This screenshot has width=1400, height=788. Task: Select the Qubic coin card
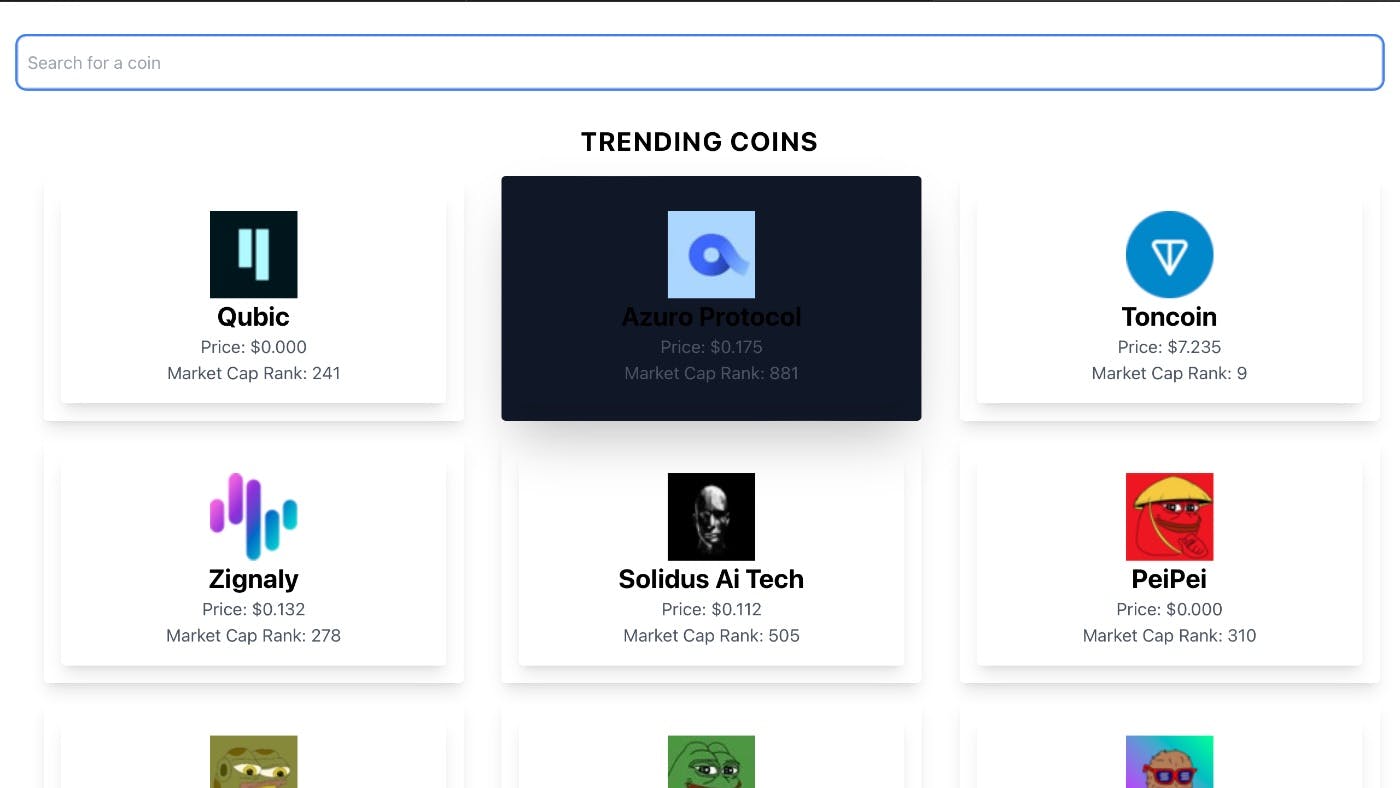click(253, 297)
